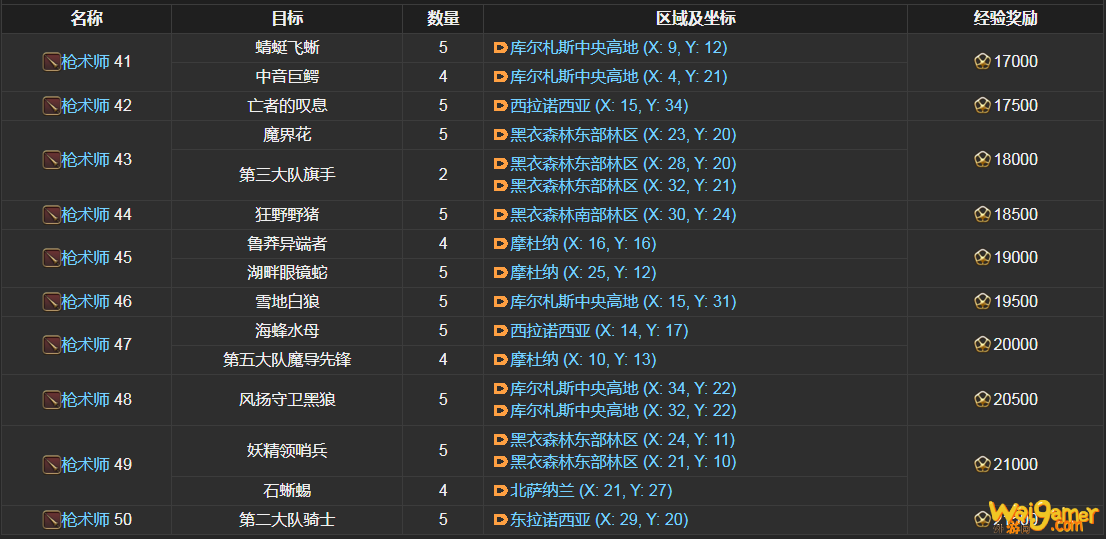Click the lance icon beside 枪术师 48

51,400
